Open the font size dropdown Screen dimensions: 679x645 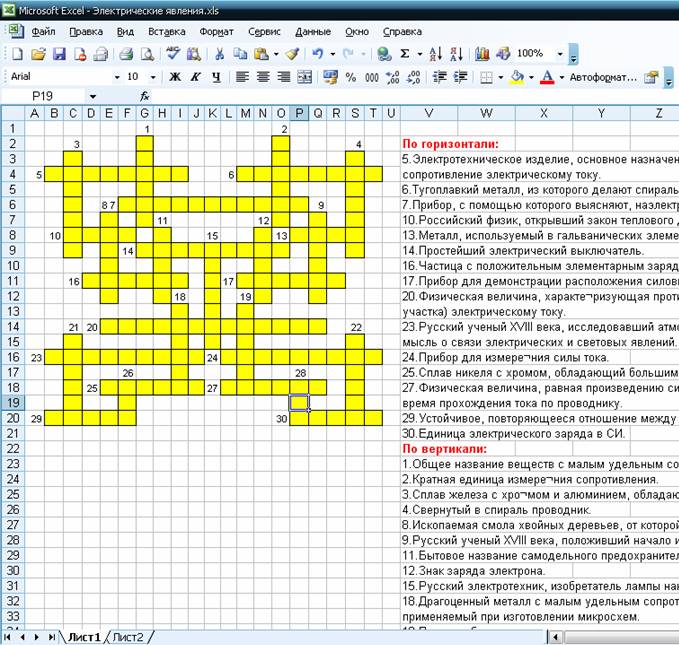click(x=153, y=78)
